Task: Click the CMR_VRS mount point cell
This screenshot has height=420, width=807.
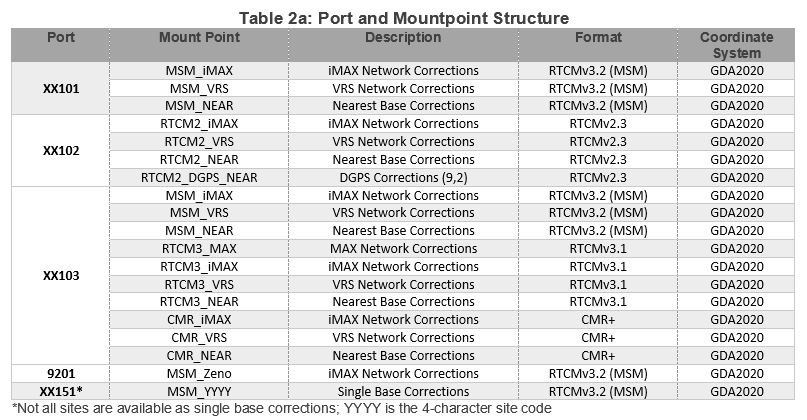Action: coord(200,337)
